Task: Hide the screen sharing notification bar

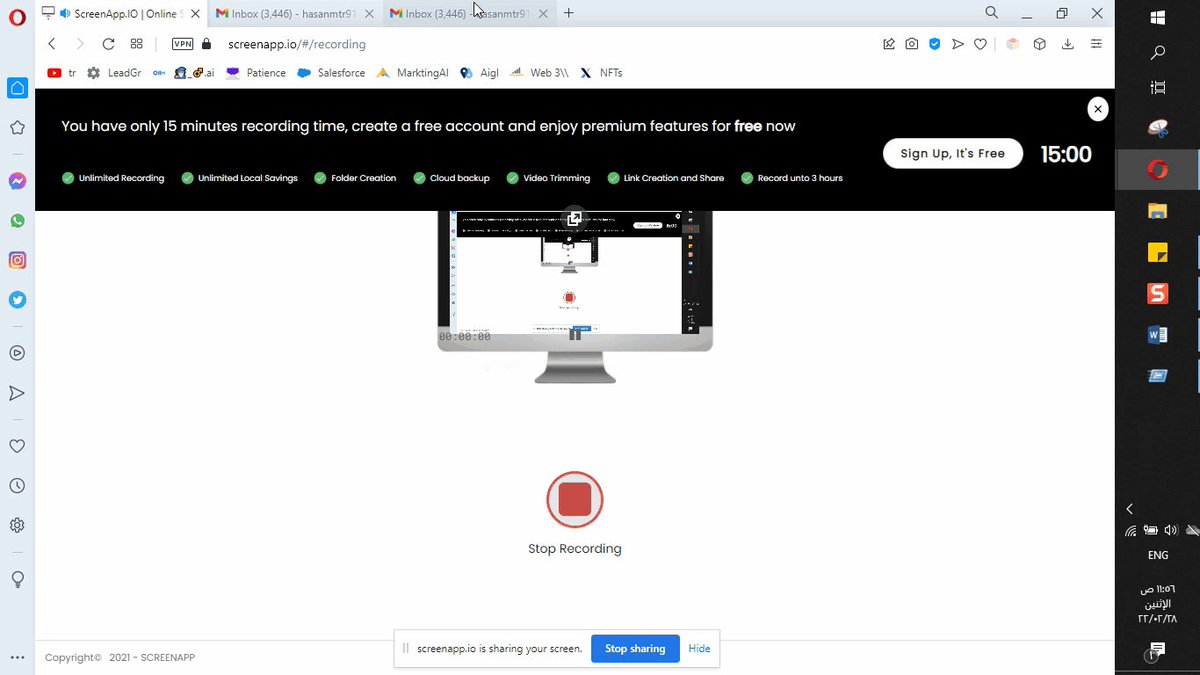Action: pos(699,648)
